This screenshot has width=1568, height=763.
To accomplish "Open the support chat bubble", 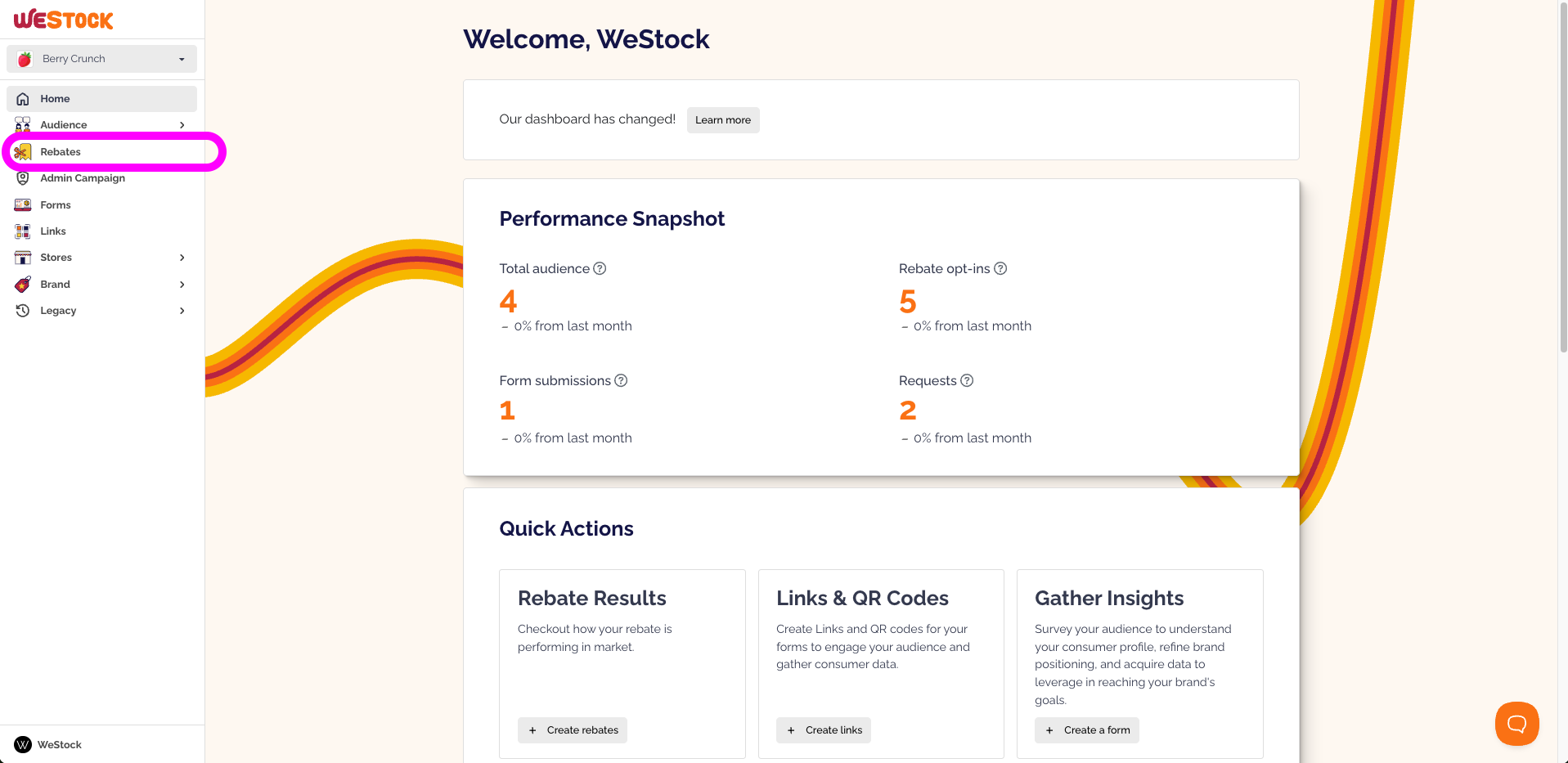I will [x=1517, y=724].
